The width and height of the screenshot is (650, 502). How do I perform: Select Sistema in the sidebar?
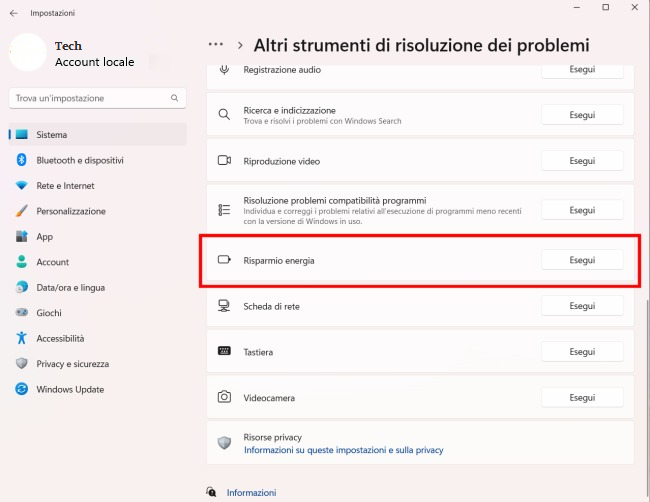tap(52, 135)
